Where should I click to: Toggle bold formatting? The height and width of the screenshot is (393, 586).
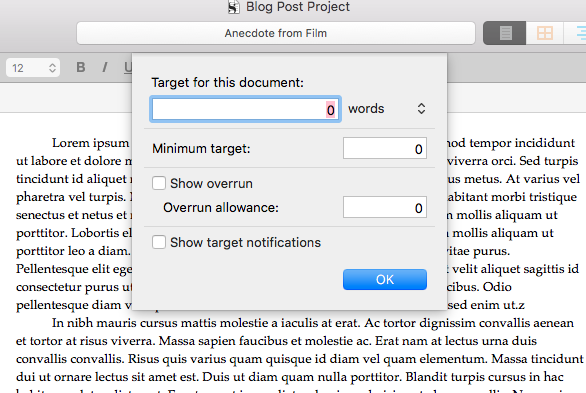[81, 67]
